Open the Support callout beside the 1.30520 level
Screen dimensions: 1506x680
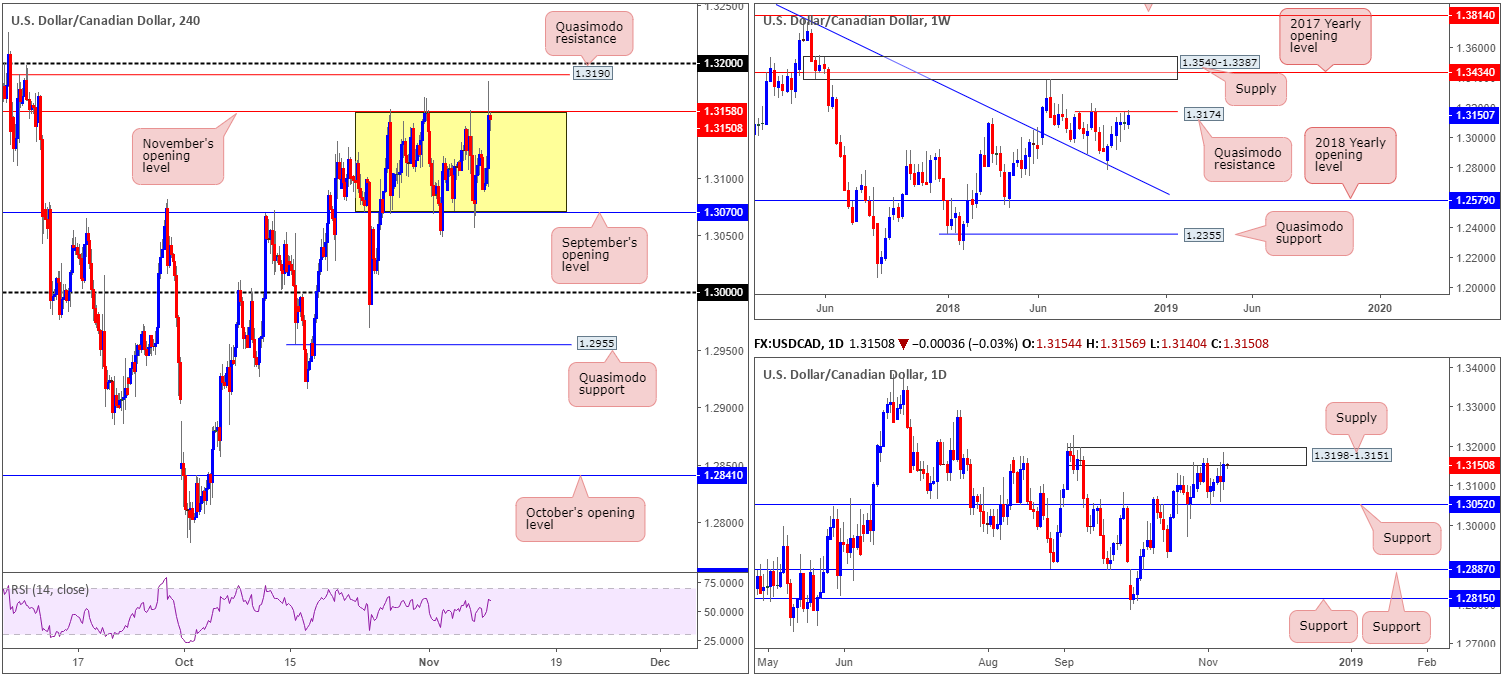(1408, 537)
